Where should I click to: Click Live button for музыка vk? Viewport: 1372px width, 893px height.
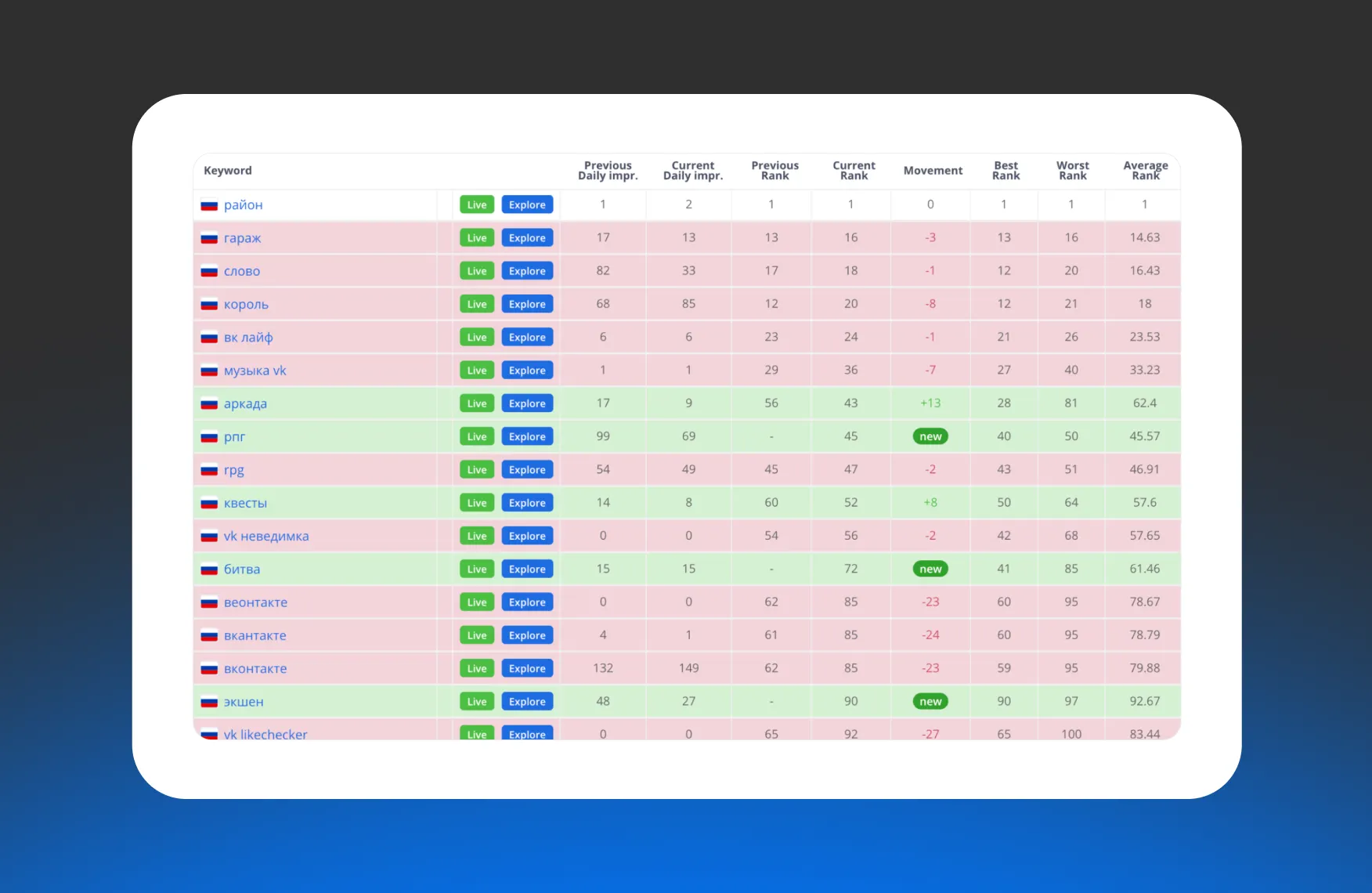[477, 370]
